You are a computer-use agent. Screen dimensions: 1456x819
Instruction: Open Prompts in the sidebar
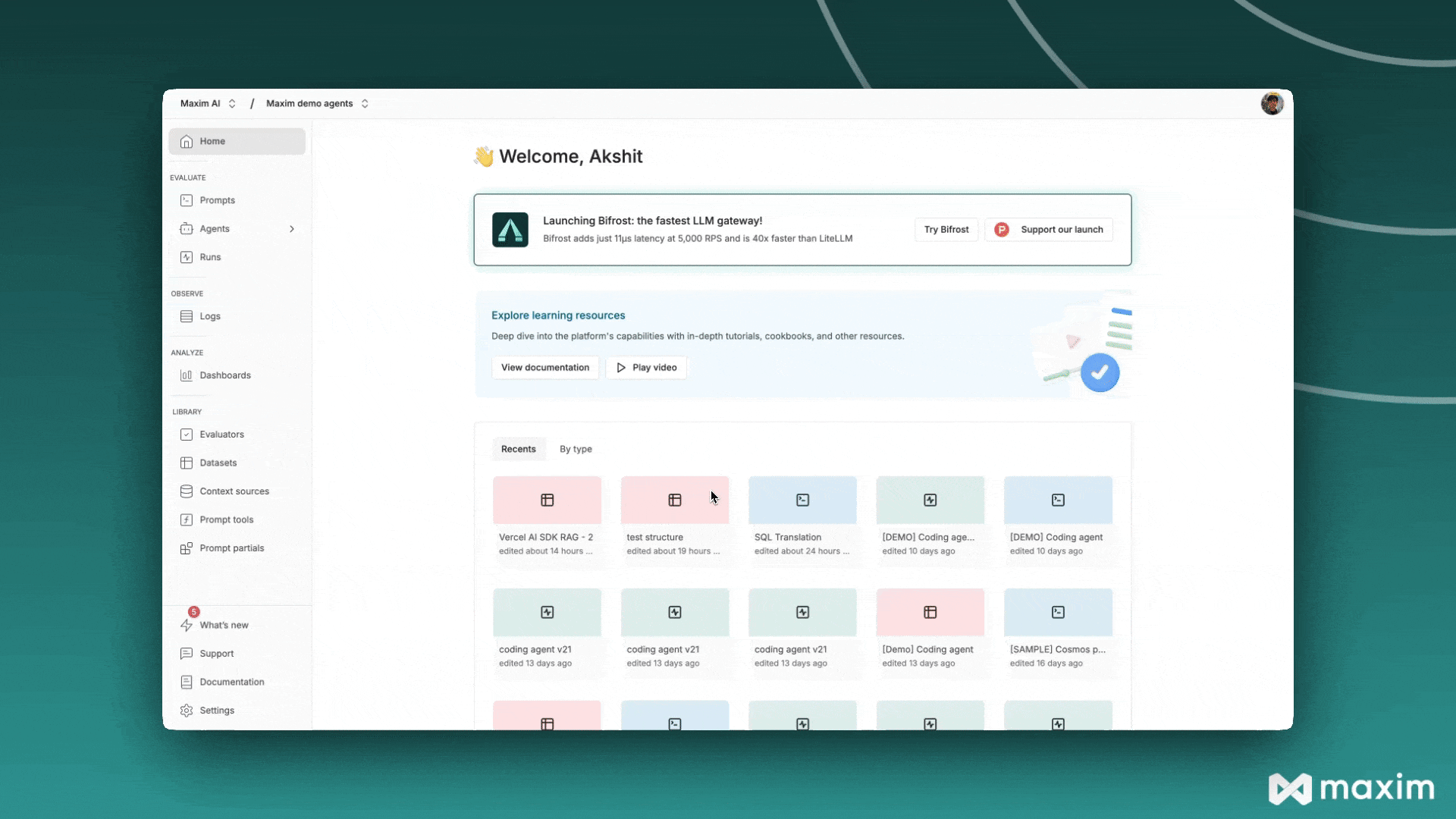tap(217, 200)
